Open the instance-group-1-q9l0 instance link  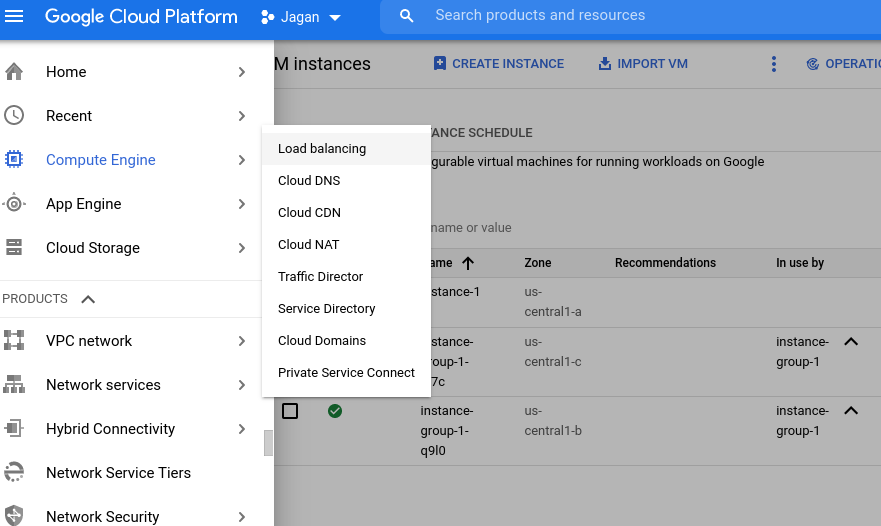coord(447,431)
